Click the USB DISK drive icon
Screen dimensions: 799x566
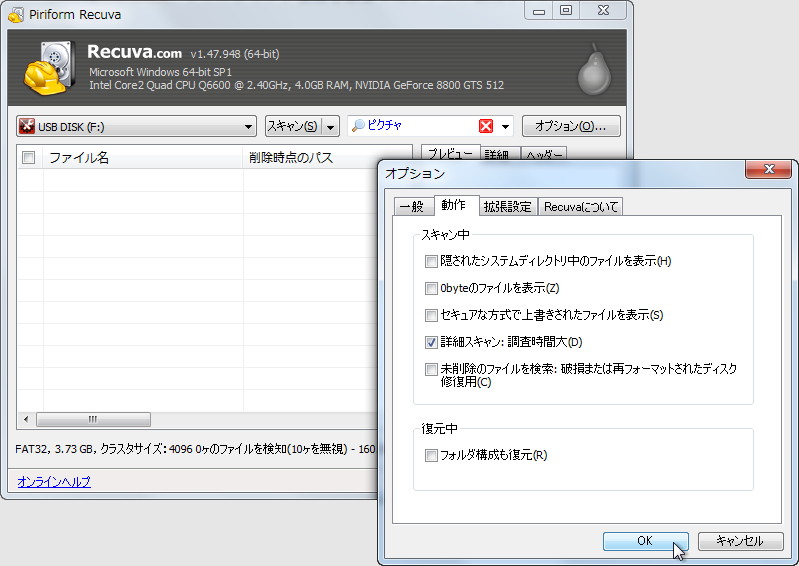tap(26, 126)
